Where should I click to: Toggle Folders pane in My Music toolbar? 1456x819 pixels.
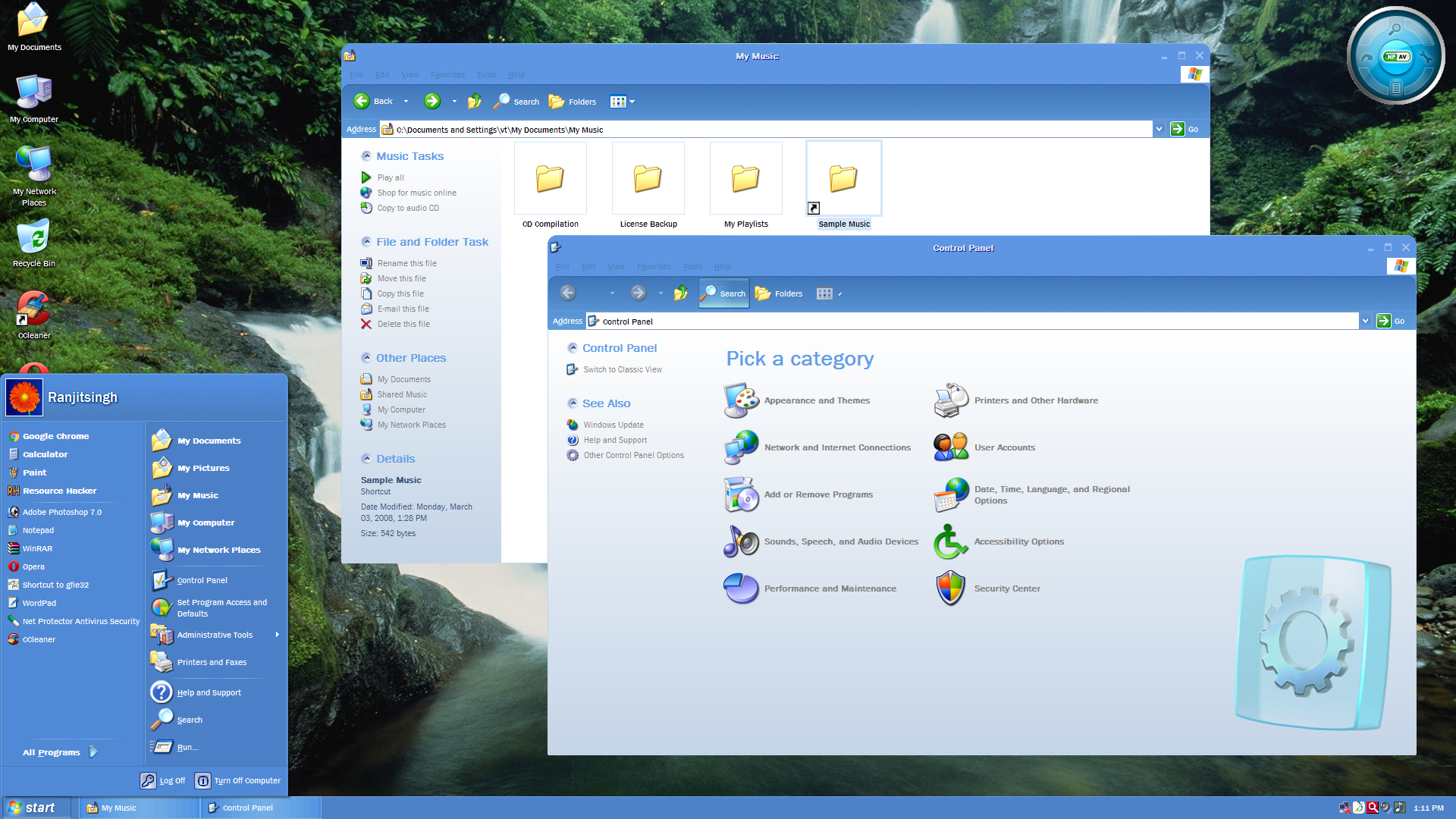click(x=573, y=101)
